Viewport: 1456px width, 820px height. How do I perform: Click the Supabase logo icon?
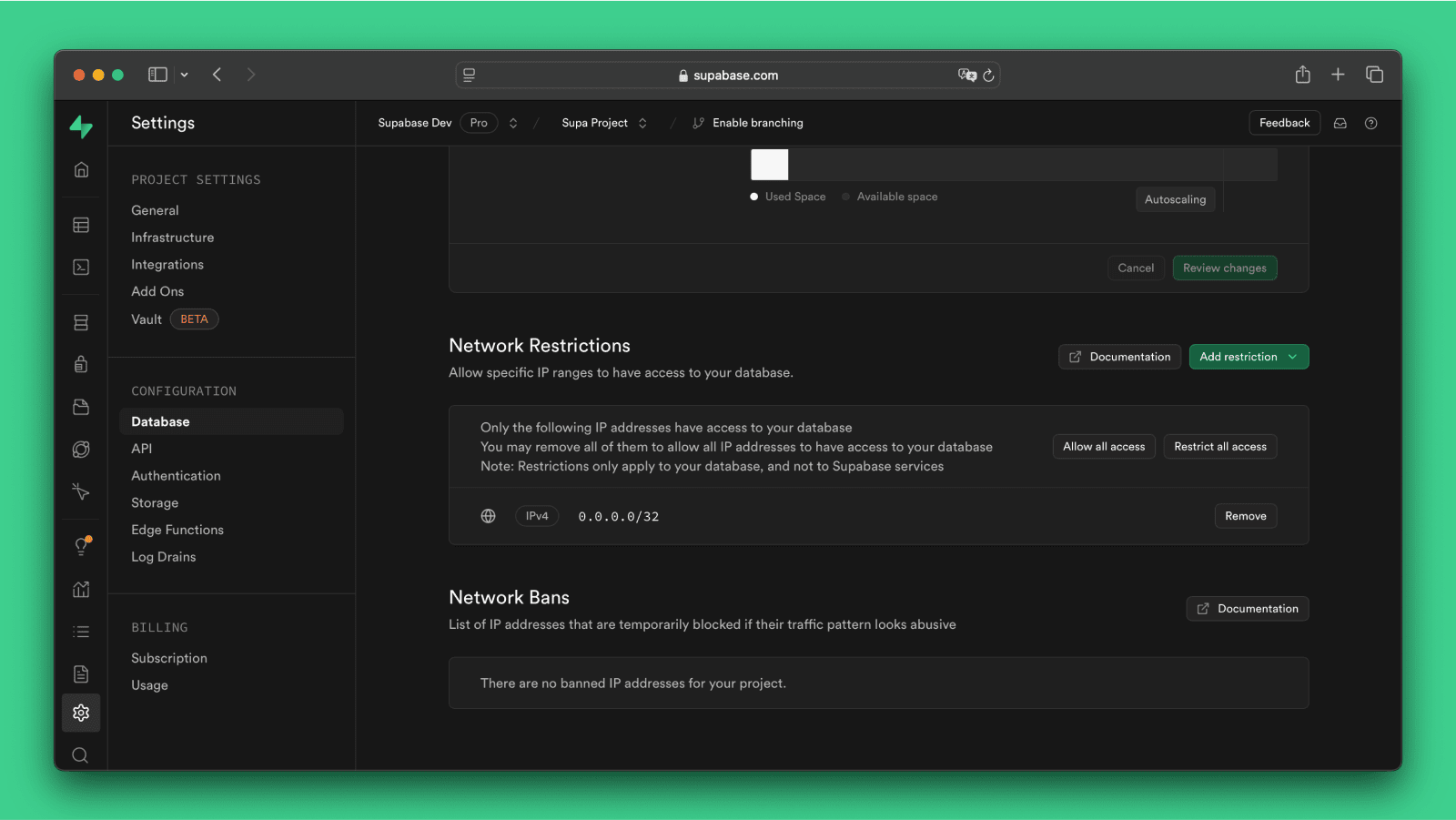[81, 127]
